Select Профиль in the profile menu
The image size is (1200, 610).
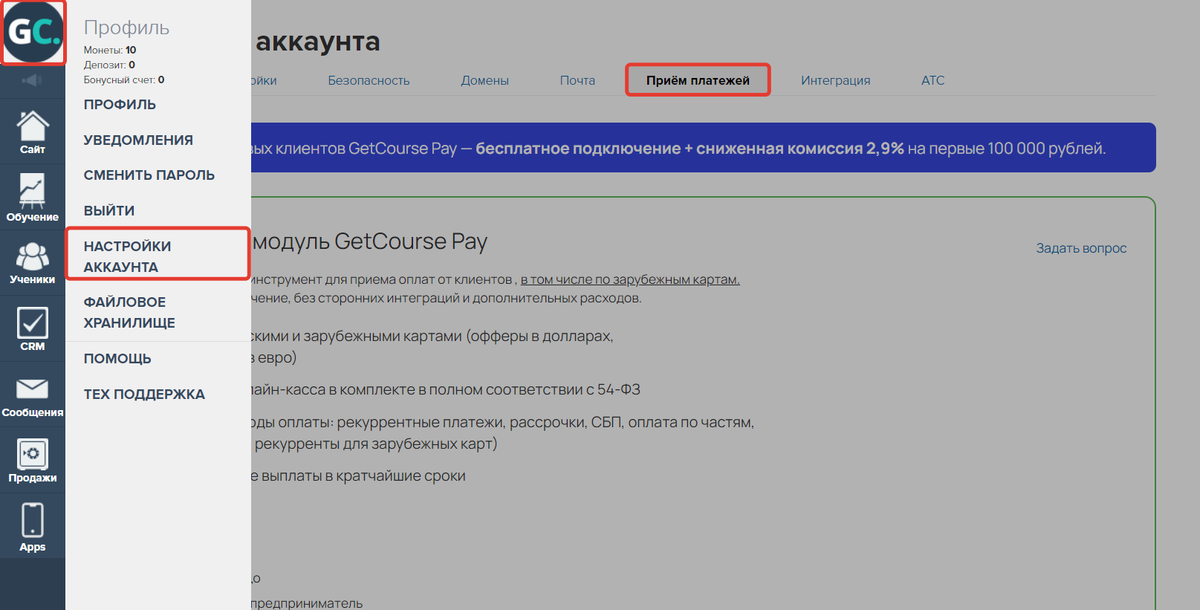click(x=120, y=104)
